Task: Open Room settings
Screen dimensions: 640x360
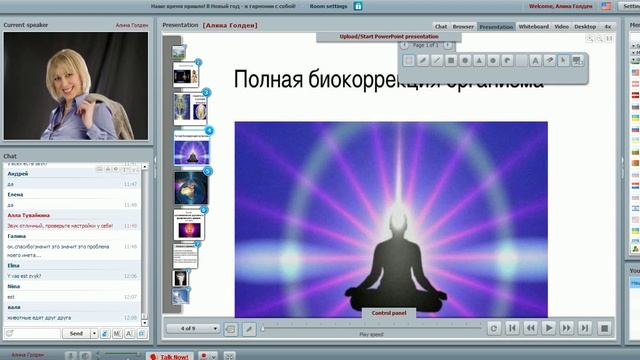Action: coord(328,6)
